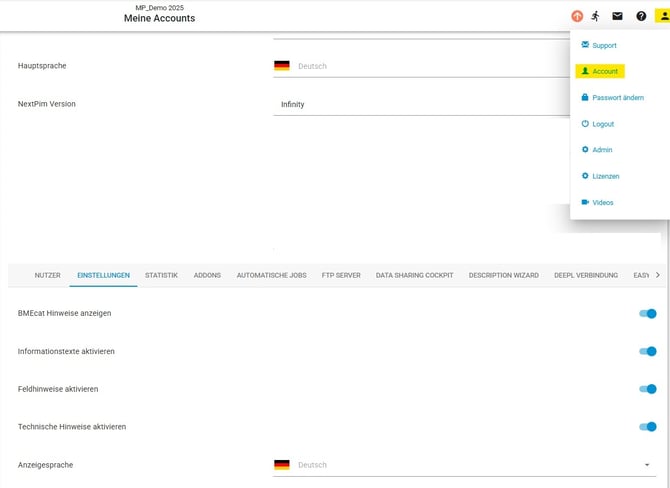Click the Technische Hinweise aktivieren label
Screen dimensions: 670x488
[72, 426]
